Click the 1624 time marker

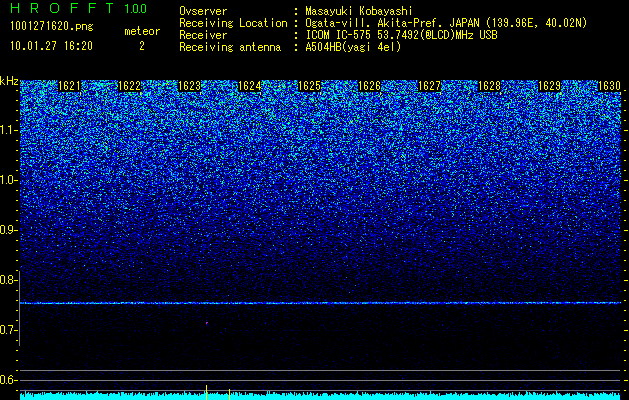click(x=250, y=86)
